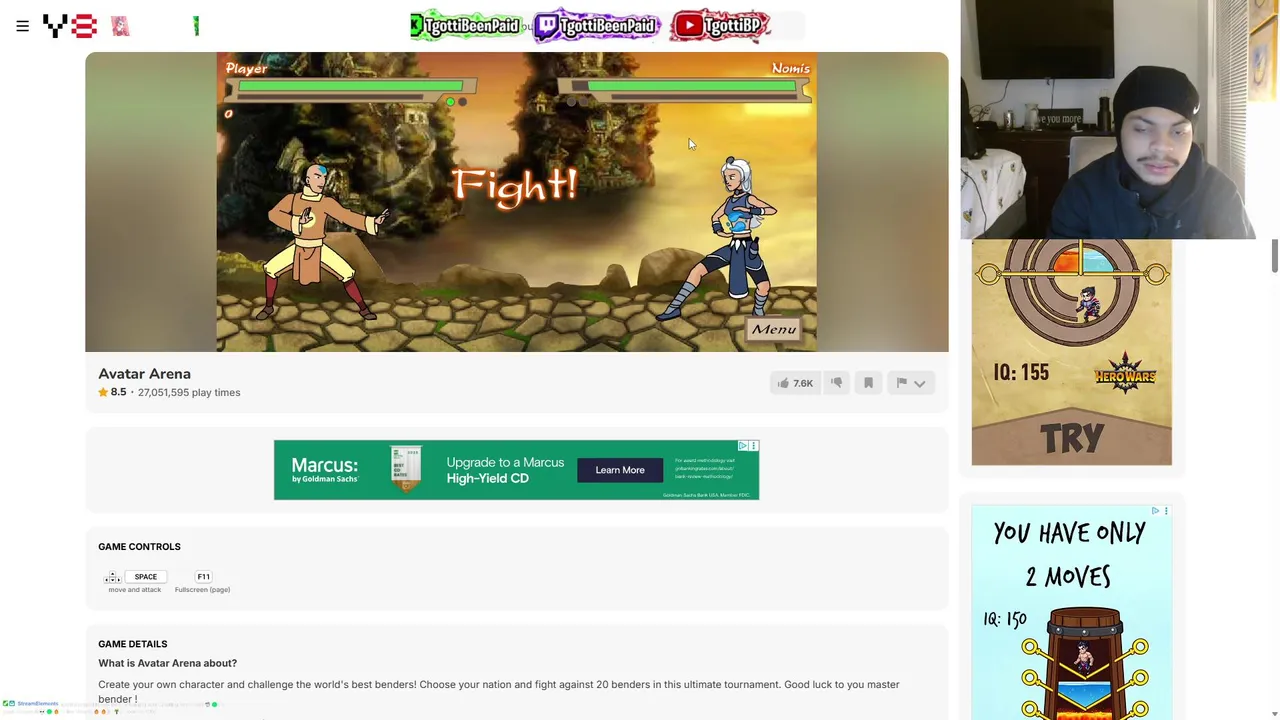Open AdChoices icon on 'You have only 2 moves' ad
The image size is (1280, 720).
1155,511
